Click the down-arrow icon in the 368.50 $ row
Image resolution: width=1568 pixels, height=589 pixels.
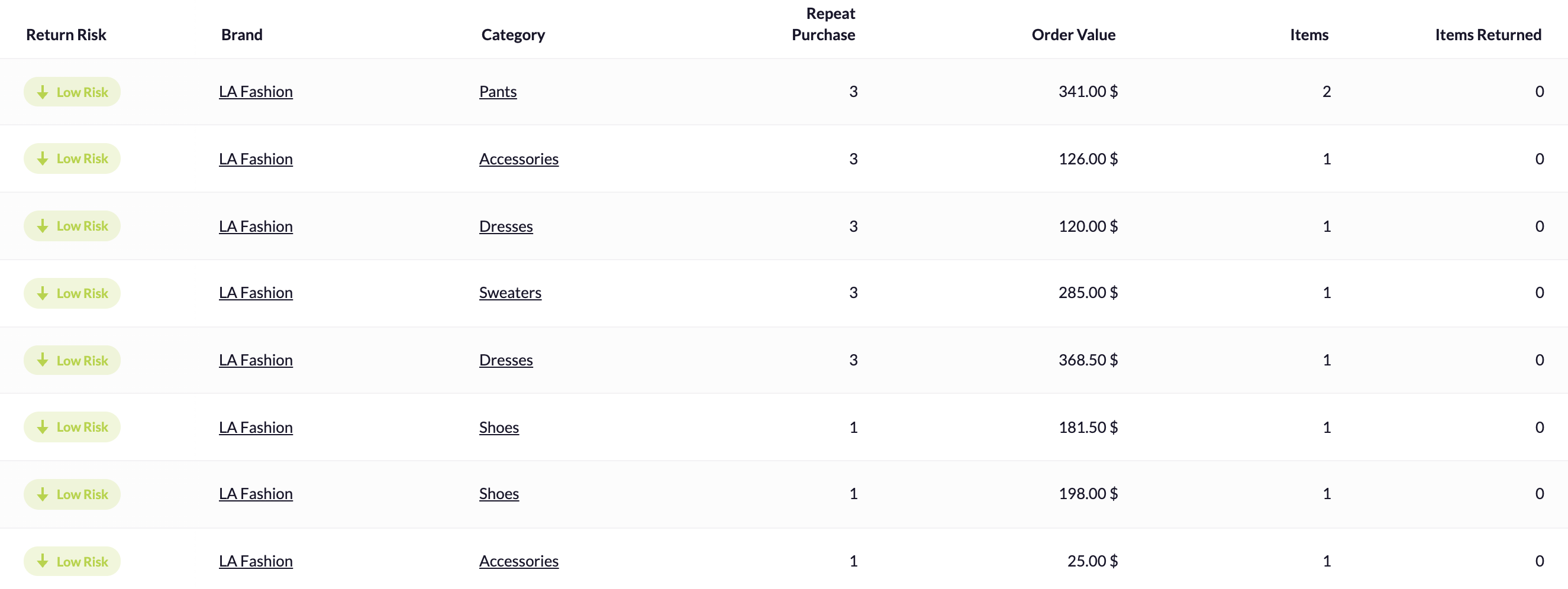point(43,360)
